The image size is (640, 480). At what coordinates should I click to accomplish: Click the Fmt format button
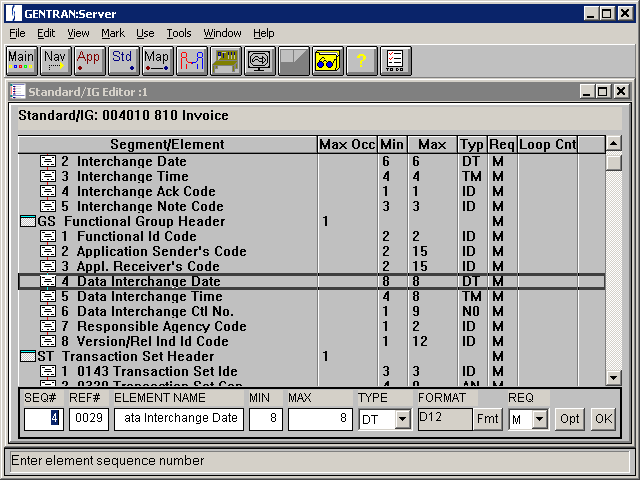point(488,419)
